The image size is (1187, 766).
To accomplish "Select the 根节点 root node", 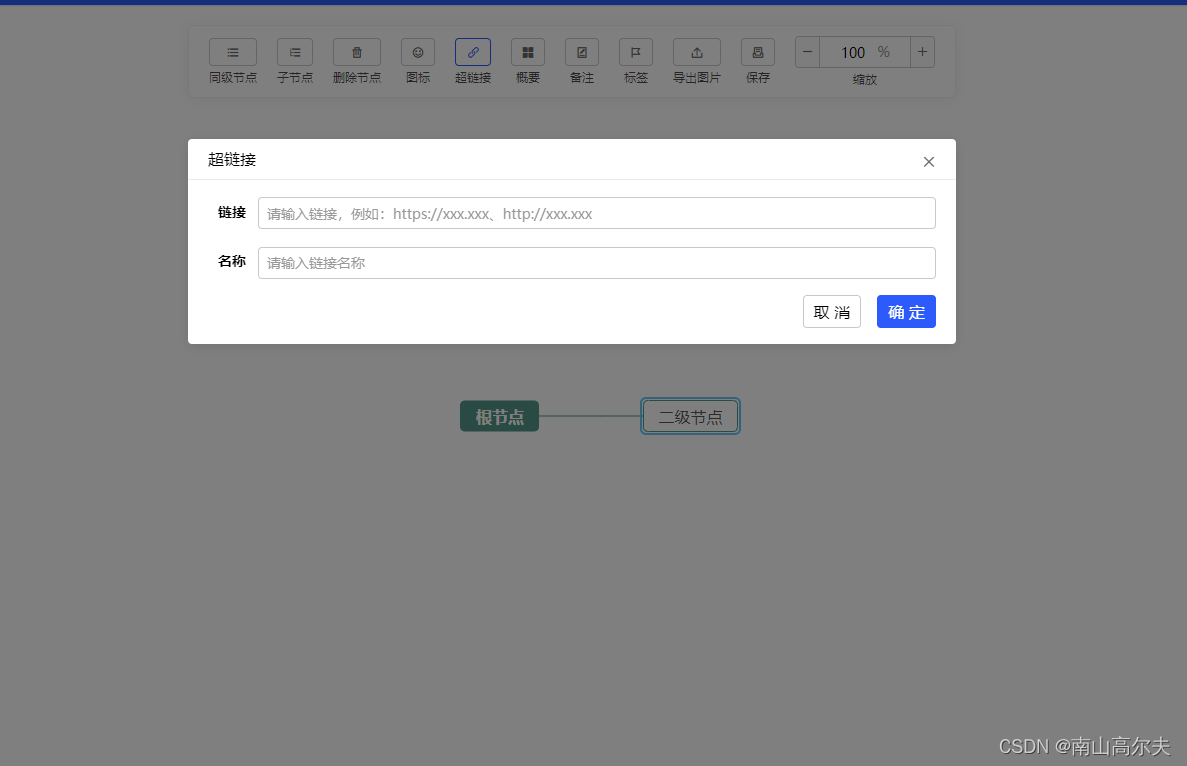I will 499,416.
